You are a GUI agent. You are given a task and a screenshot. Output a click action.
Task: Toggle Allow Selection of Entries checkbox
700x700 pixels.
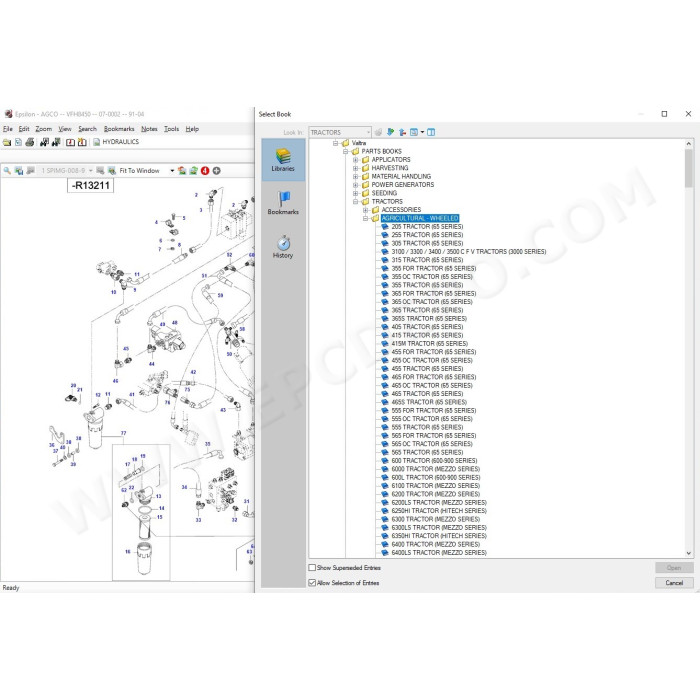click(312, 583)
